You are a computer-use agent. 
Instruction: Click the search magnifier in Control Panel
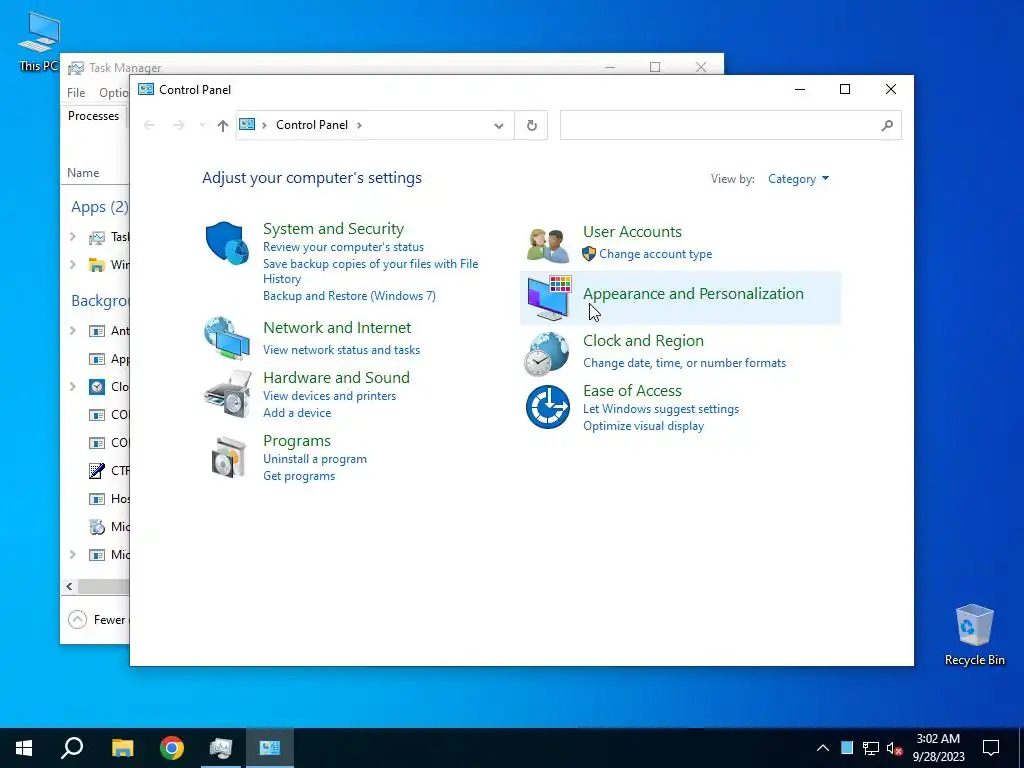coord(887,125)
